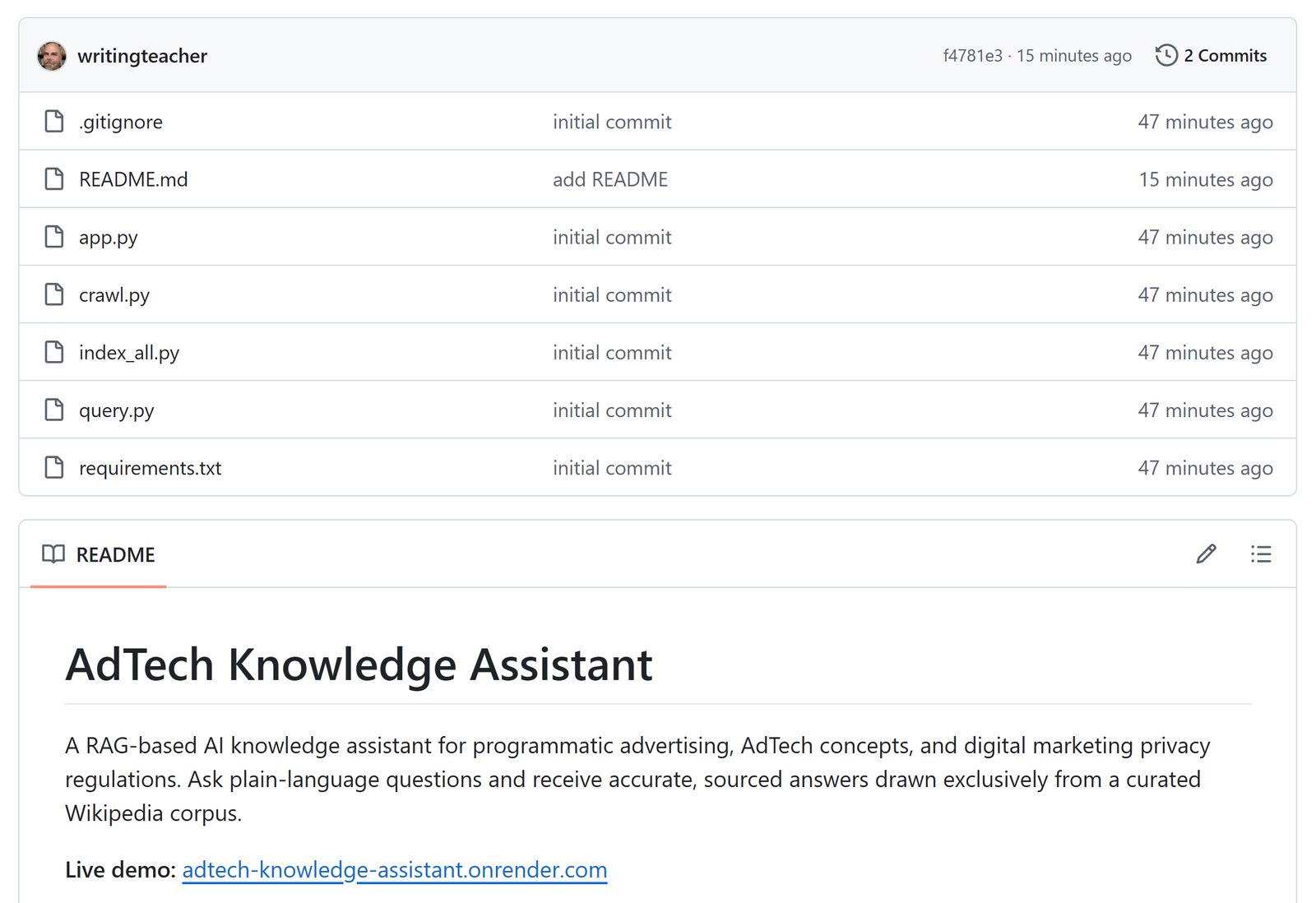Open the 'add README' commit message
This screenshot has height=903, width=1316.
609,178
